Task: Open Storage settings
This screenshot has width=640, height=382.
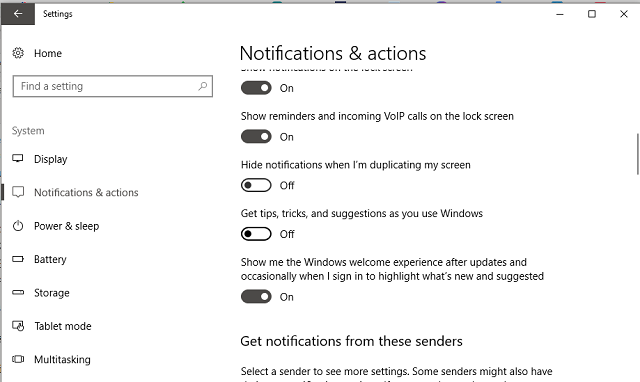Action: tap(52, 293)
